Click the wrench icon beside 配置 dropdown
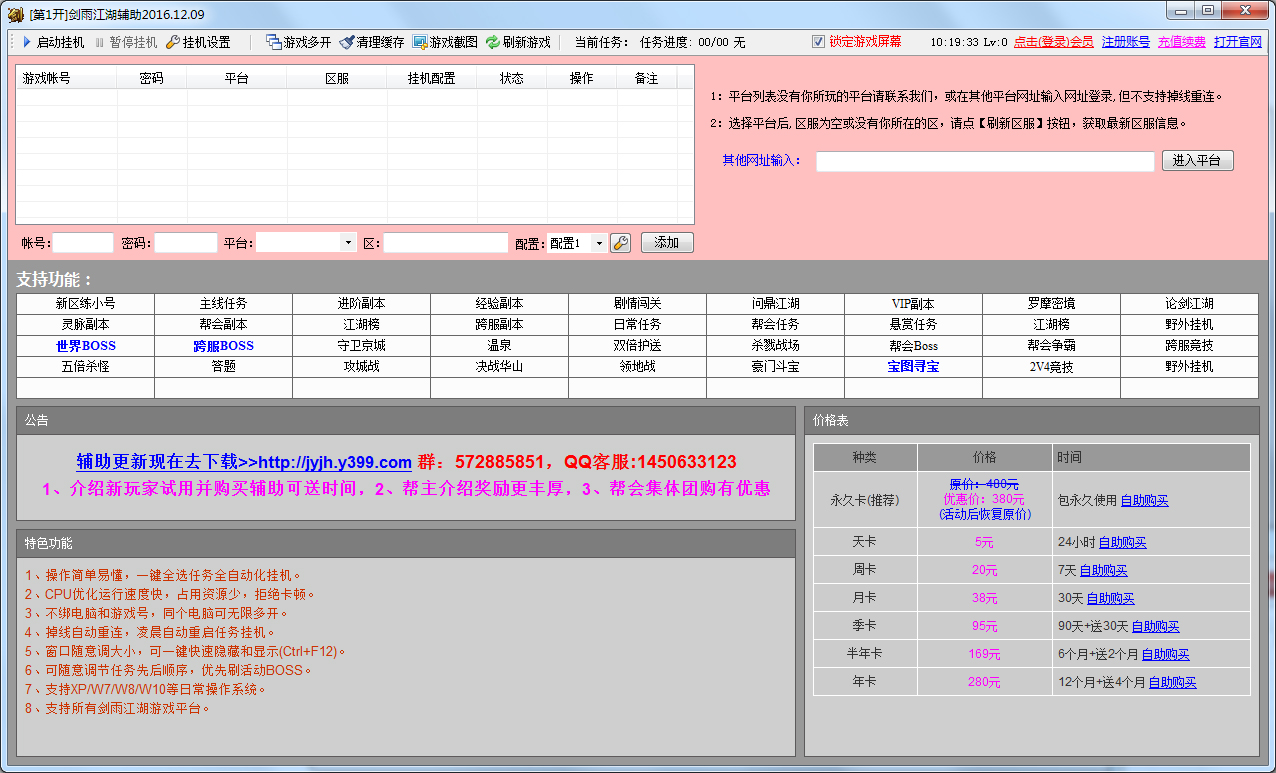1276x773 pixels. [620, 243]
